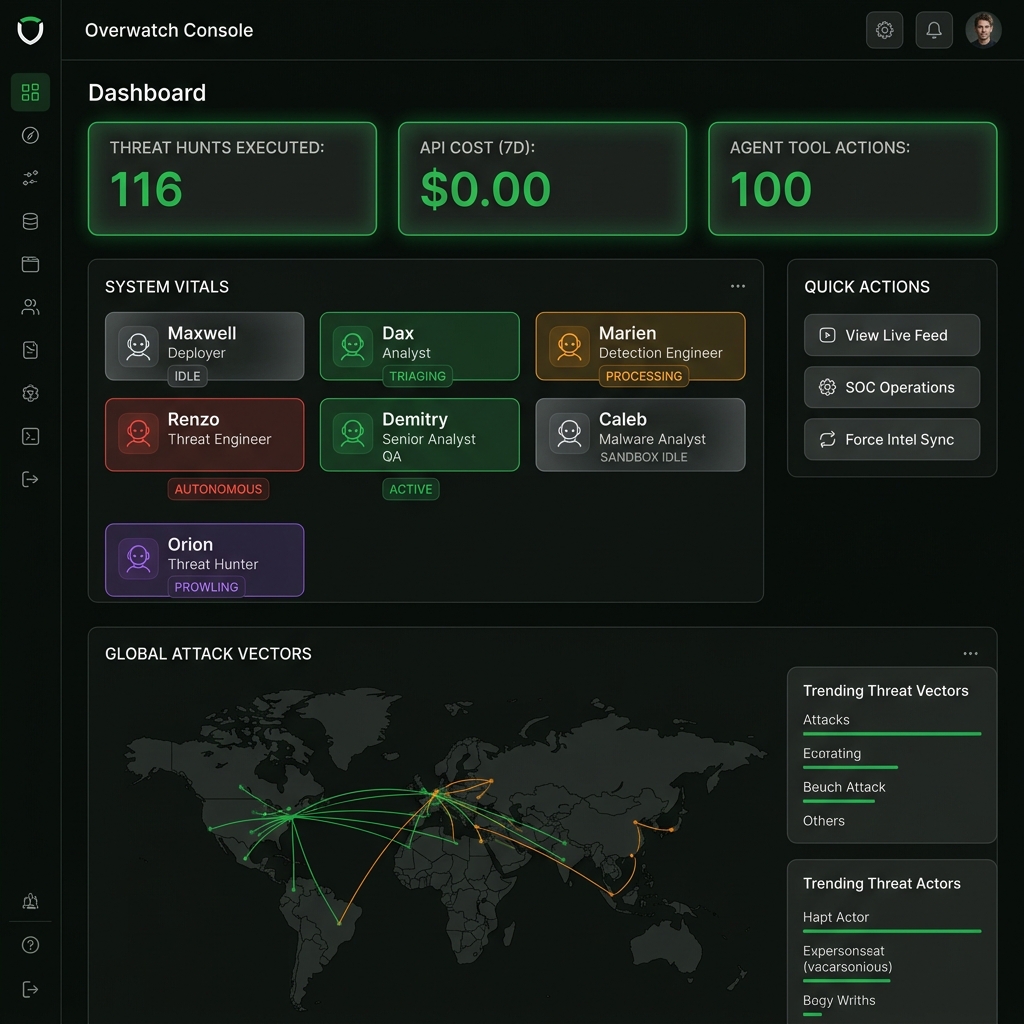This screenshot has height=1024, width=1024.
Task: Click the Demitry Senior Analyst QA role text
Action: [x=429, y=447]
